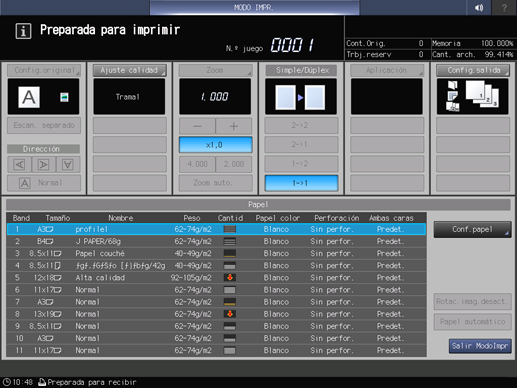517x388 pixels.
Task: Click Salir ModoImpr button
Action: (x=480, y=346)
